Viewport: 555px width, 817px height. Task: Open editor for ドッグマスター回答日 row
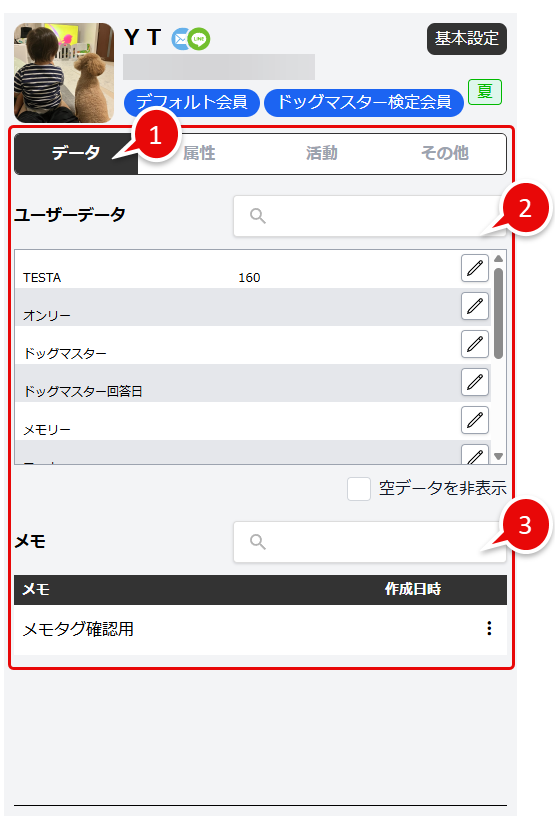click(x=474, y=382)
